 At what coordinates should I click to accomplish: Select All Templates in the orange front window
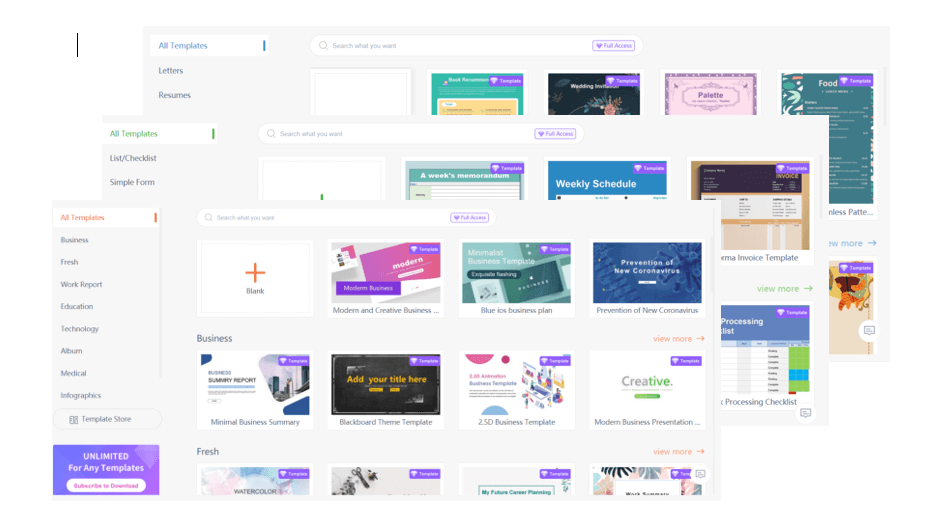[83, 218]
